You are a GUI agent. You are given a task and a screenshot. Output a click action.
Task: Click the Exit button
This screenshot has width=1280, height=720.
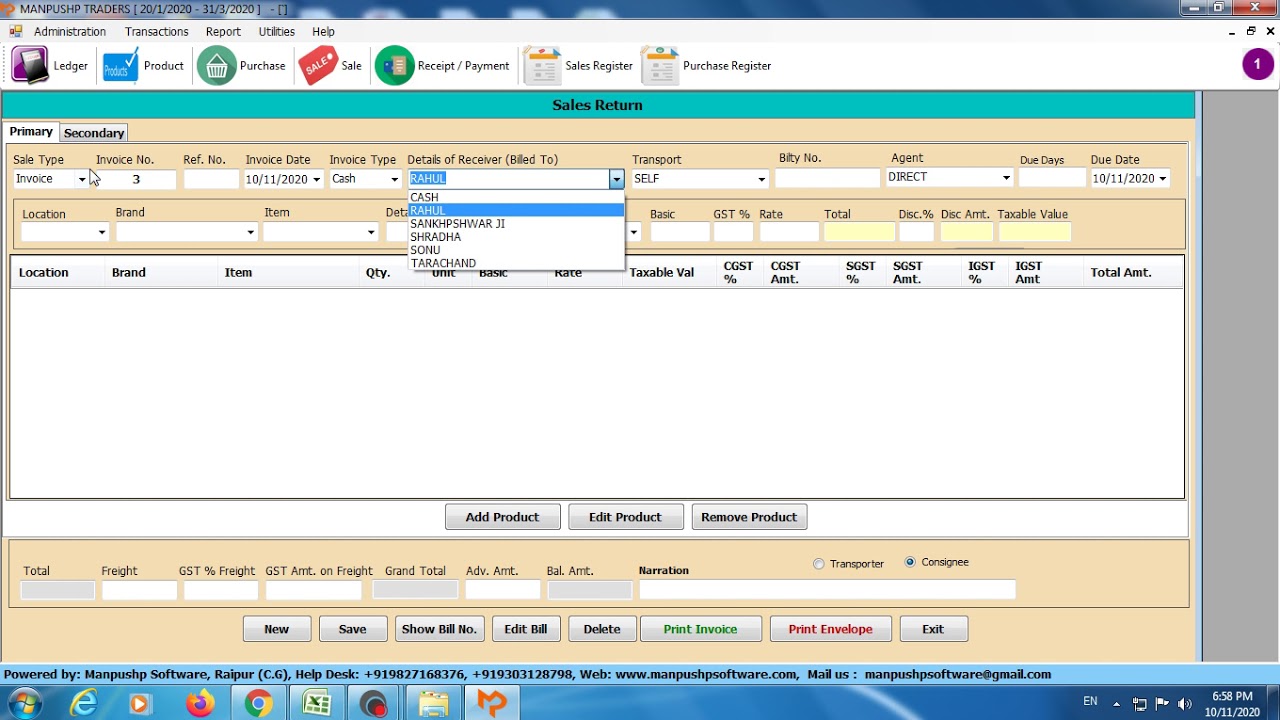pos(933,629)
